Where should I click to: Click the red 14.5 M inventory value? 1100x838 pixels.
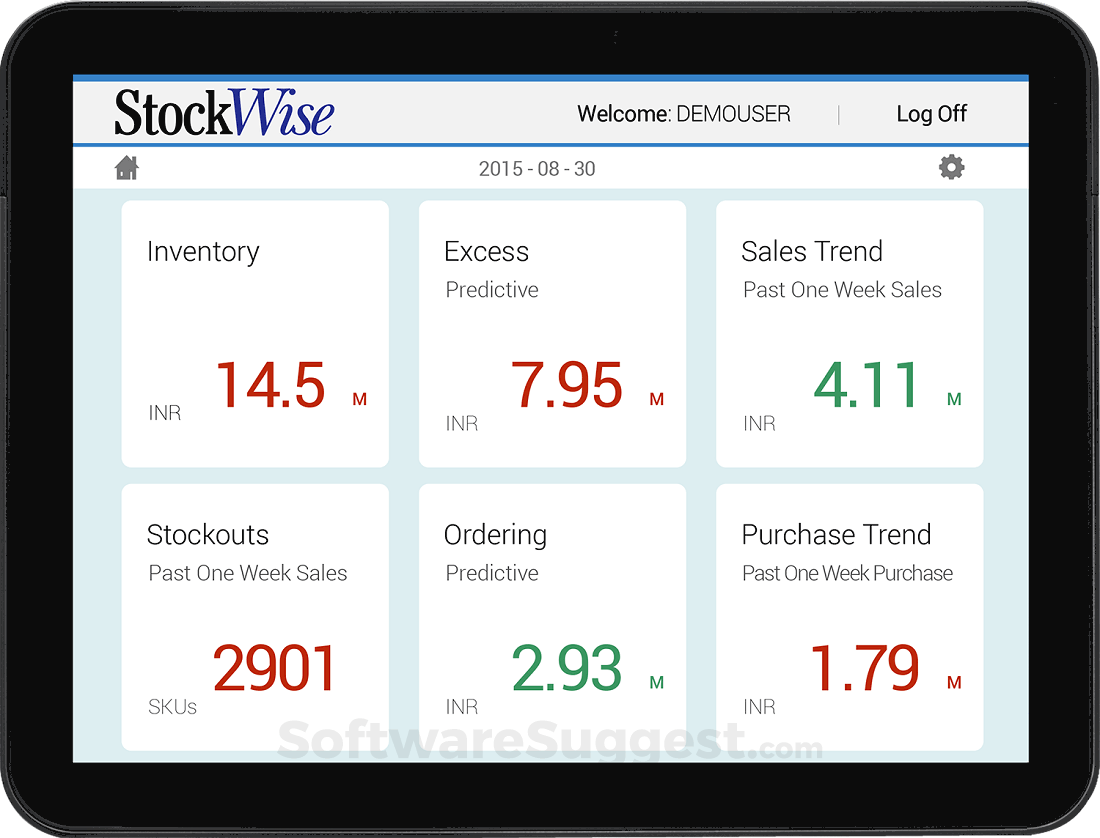[271, 387]
